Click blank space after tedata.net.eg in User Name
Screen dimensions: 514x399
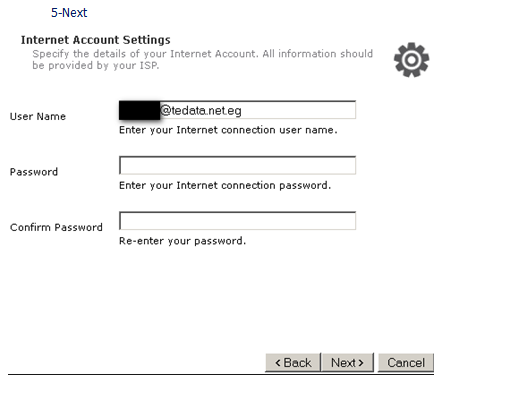[x=298, y=110]
